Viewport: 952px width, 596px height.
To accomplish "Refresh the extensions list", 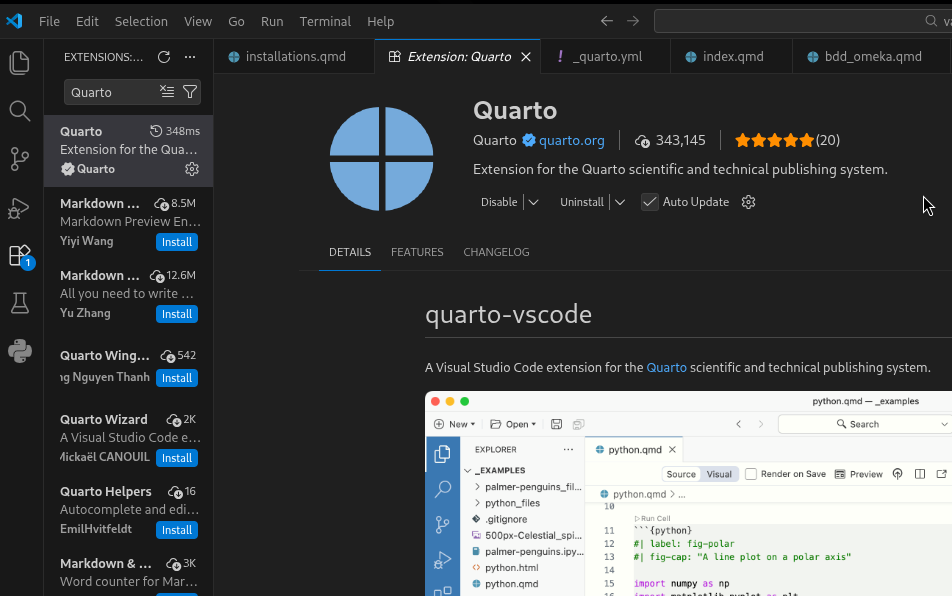I will pos(164,57).
